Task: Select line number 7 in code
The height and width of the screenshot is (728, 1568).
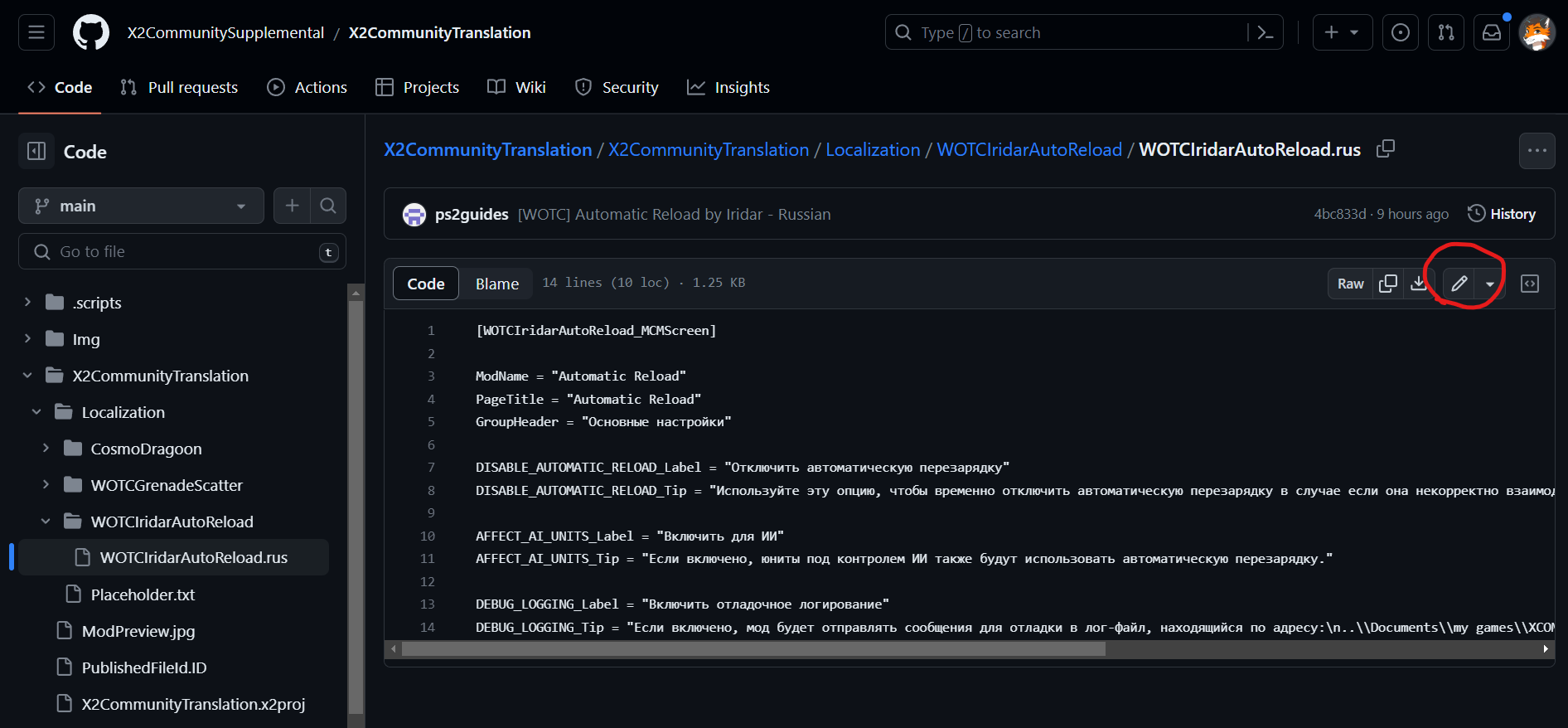Action: pos(431,468)
